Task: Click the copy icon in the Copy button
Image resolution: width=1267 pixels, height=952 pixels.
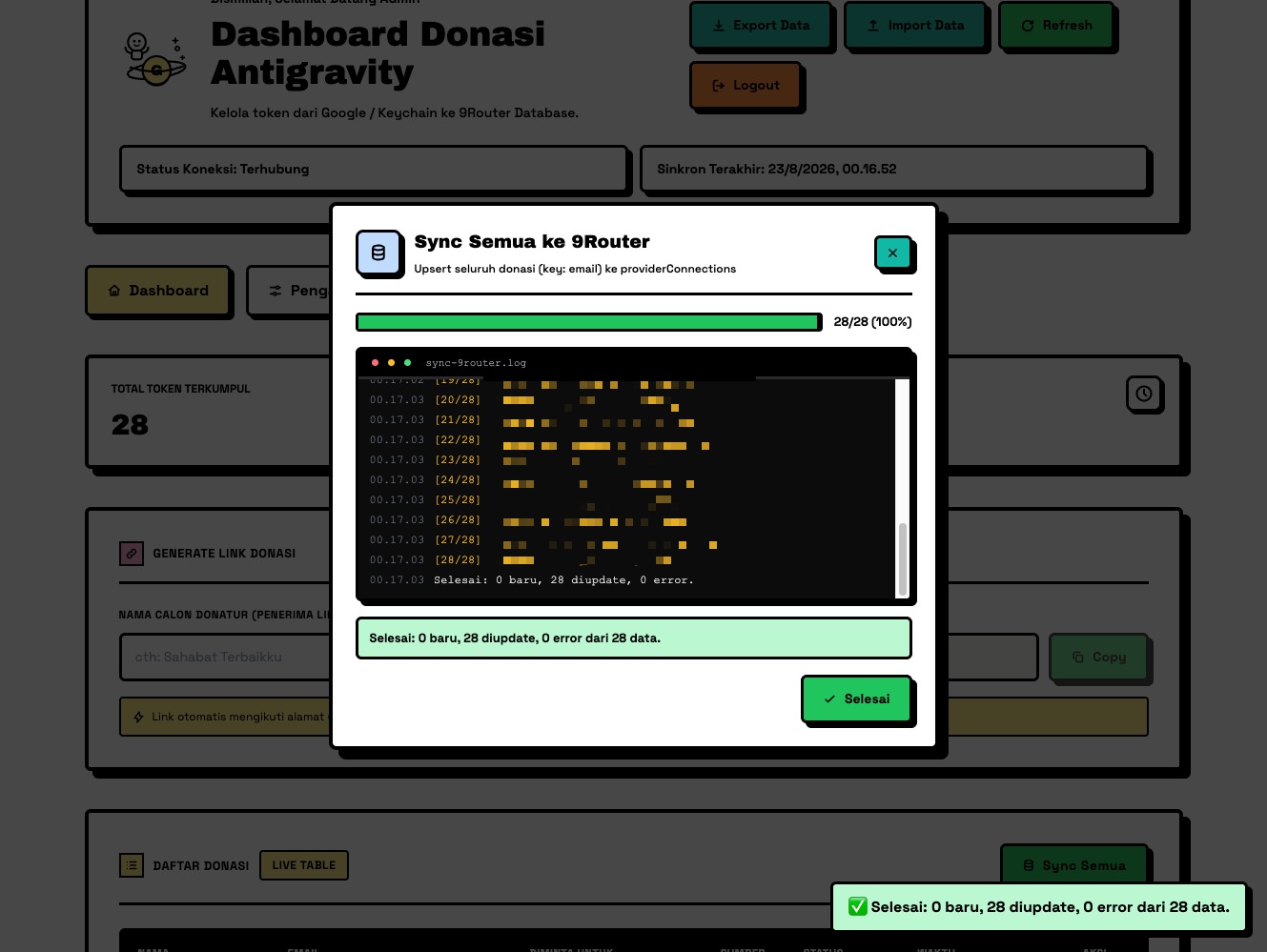Action: 1078,658
